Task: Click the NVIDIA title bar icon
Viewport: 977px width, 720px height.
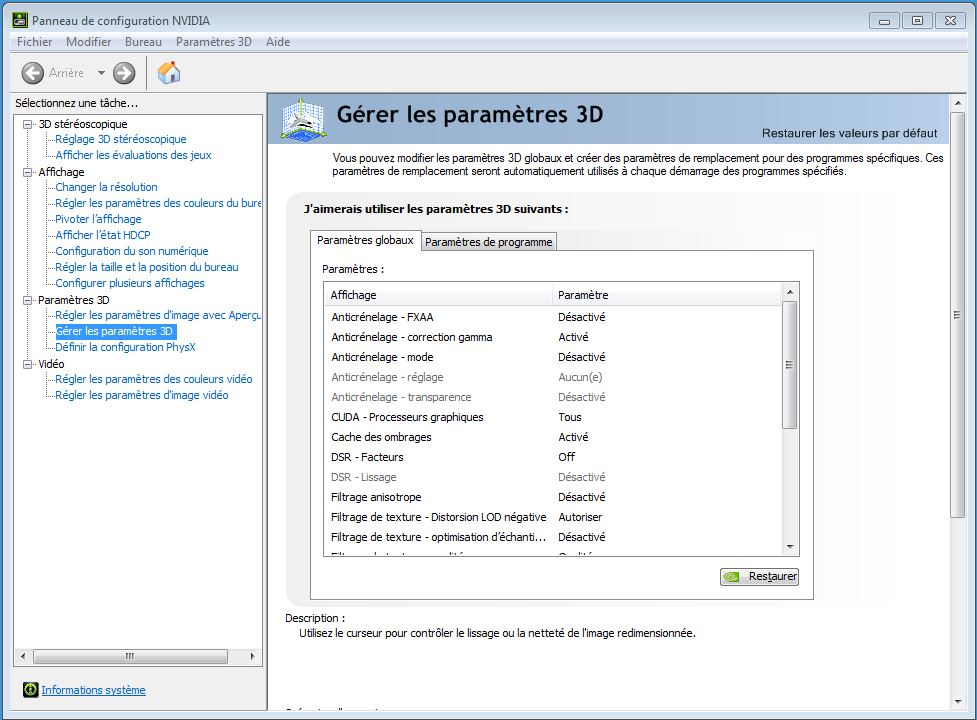Action: point(20,20)
